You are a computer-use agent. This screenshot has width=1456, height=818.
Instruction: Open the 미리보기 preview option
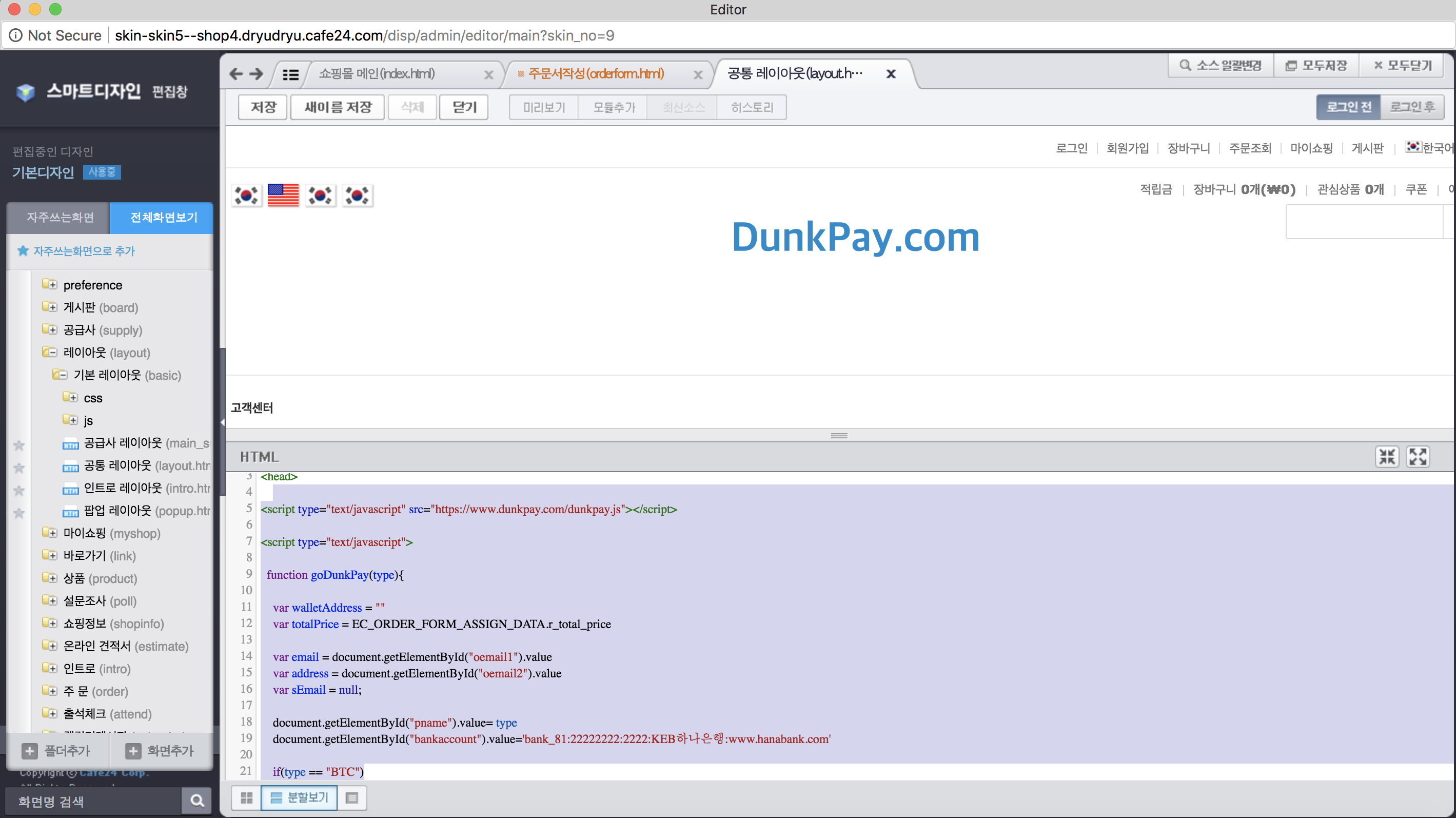pyautogui.click(x=544, y=107)
